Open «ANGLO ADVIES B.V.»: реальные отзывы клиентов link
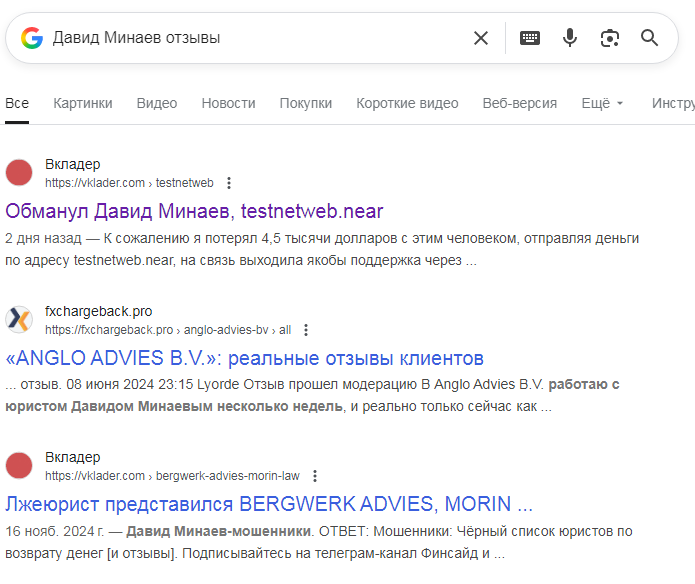The width and height of the screenshot is (695, 584). (244, 358)
